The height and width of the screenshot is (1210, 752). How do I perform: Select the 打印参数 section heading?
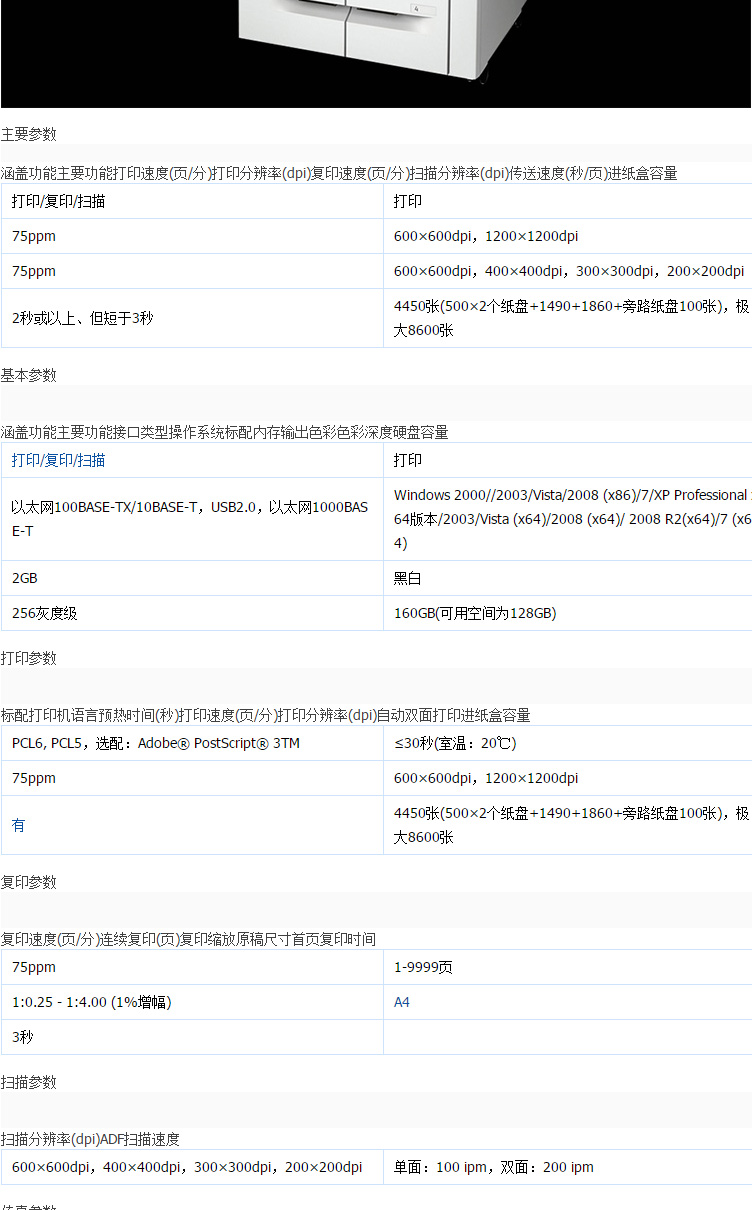29,658
